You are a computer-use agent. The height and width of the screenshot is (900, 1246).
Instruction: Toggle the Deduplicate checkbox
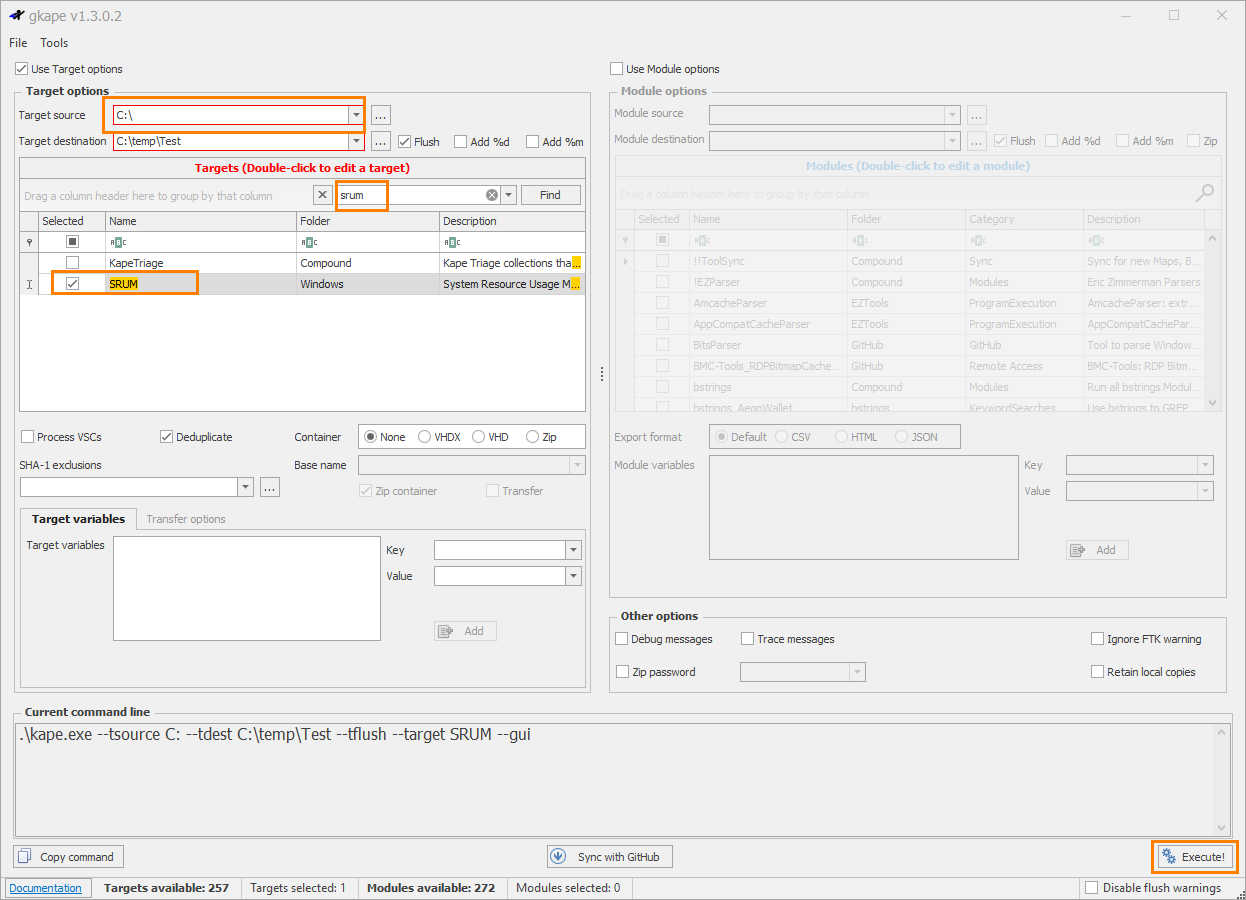coord(166,437)
